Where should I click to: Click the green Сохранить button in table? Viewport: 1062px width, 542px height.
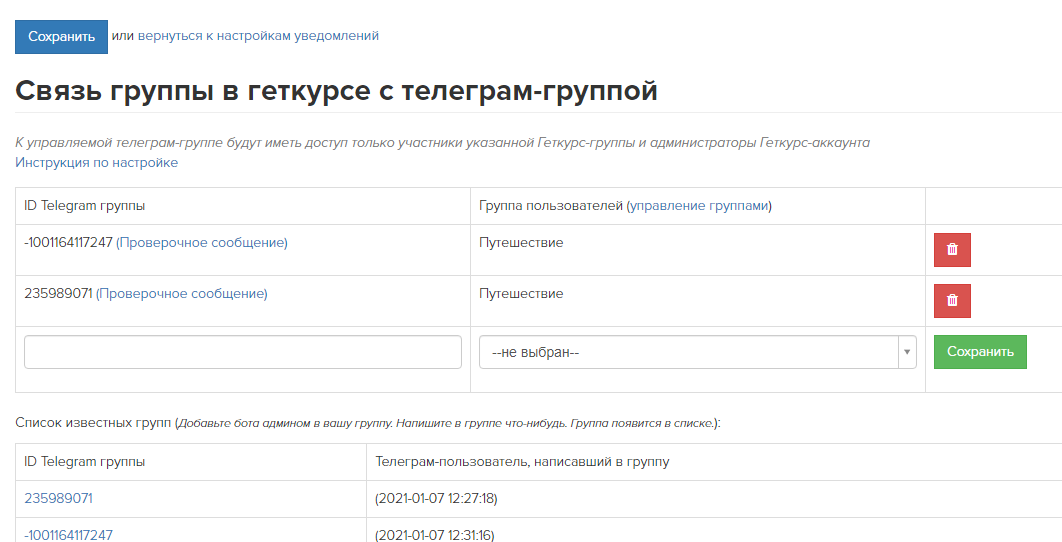pos(980,352)
